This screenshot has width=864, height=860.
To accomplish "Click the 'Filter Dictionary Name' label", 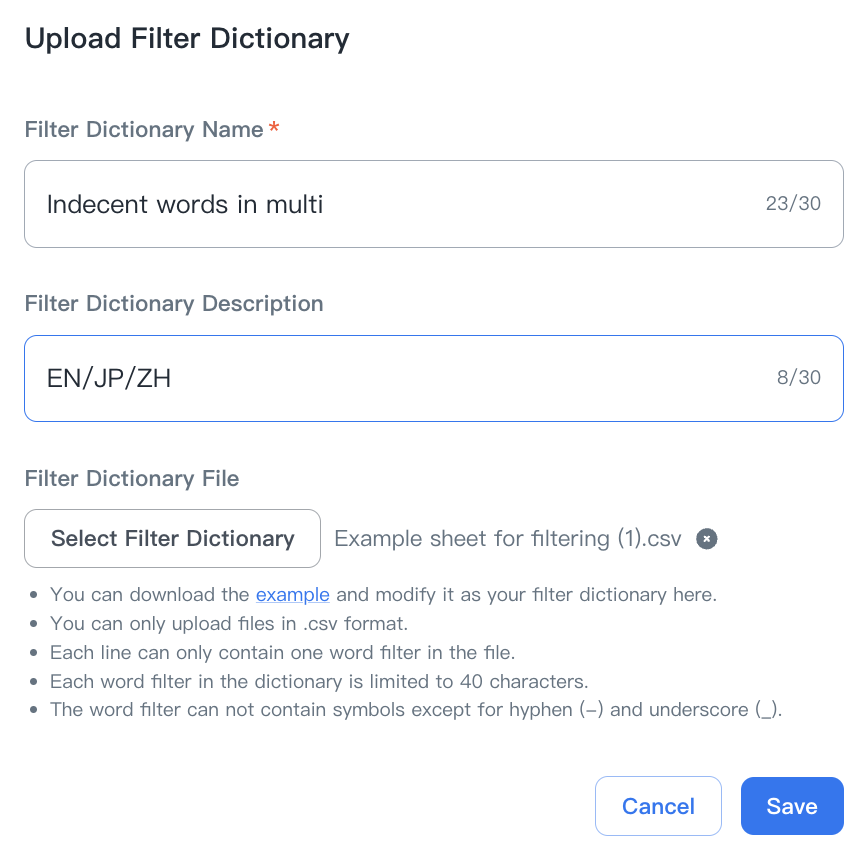I will [x=143, y=130].
